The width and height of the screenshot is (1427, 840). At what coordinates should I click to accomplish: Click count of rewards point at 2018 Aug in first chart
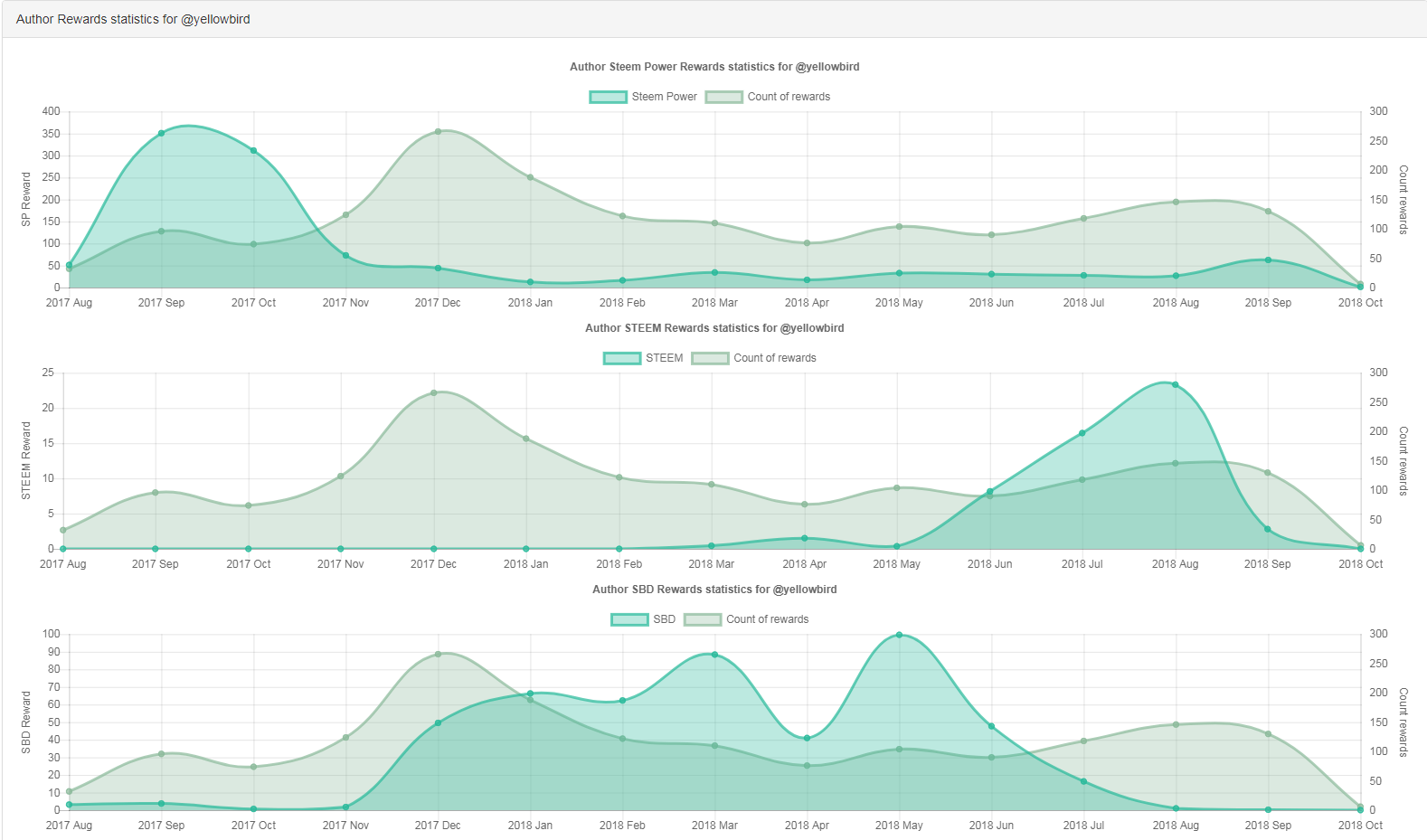tap(1176, 202)
